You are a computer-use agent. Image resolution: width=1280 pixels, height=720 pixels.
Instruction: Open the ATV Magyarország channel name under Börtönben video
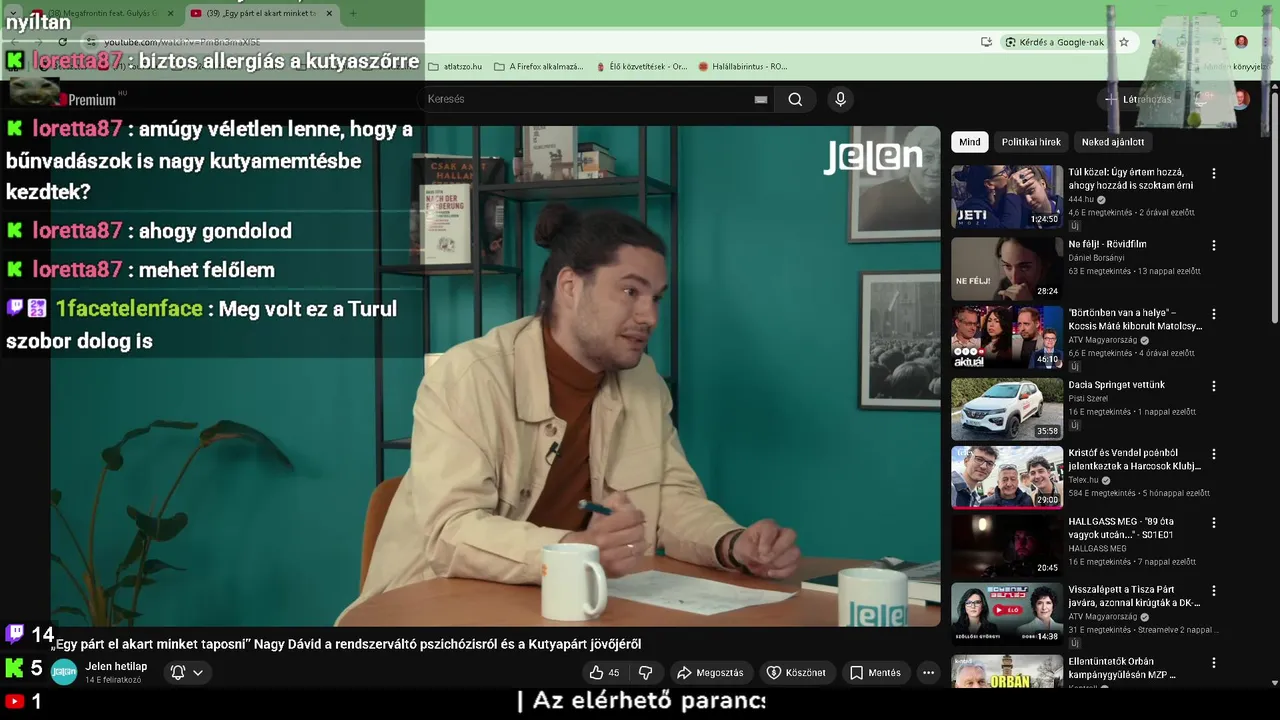(x=1105, y=340)
